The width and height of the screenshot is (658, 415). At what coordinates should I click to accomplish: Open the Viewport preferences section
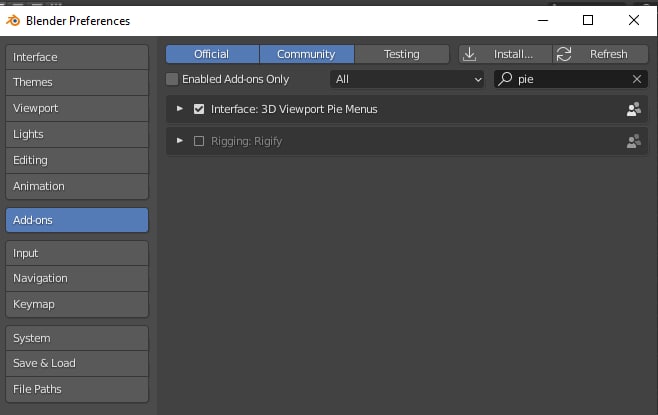77,108
